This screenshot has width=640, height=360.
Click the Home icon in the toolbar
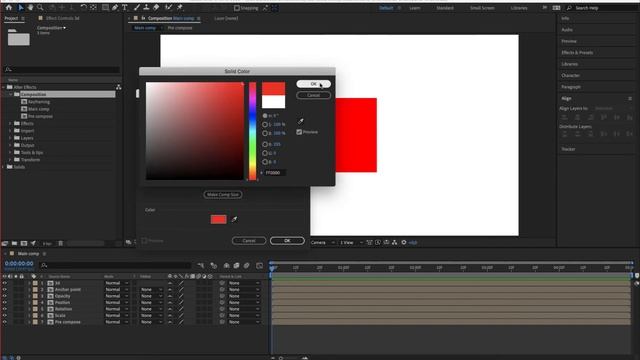tap(9, 7)
